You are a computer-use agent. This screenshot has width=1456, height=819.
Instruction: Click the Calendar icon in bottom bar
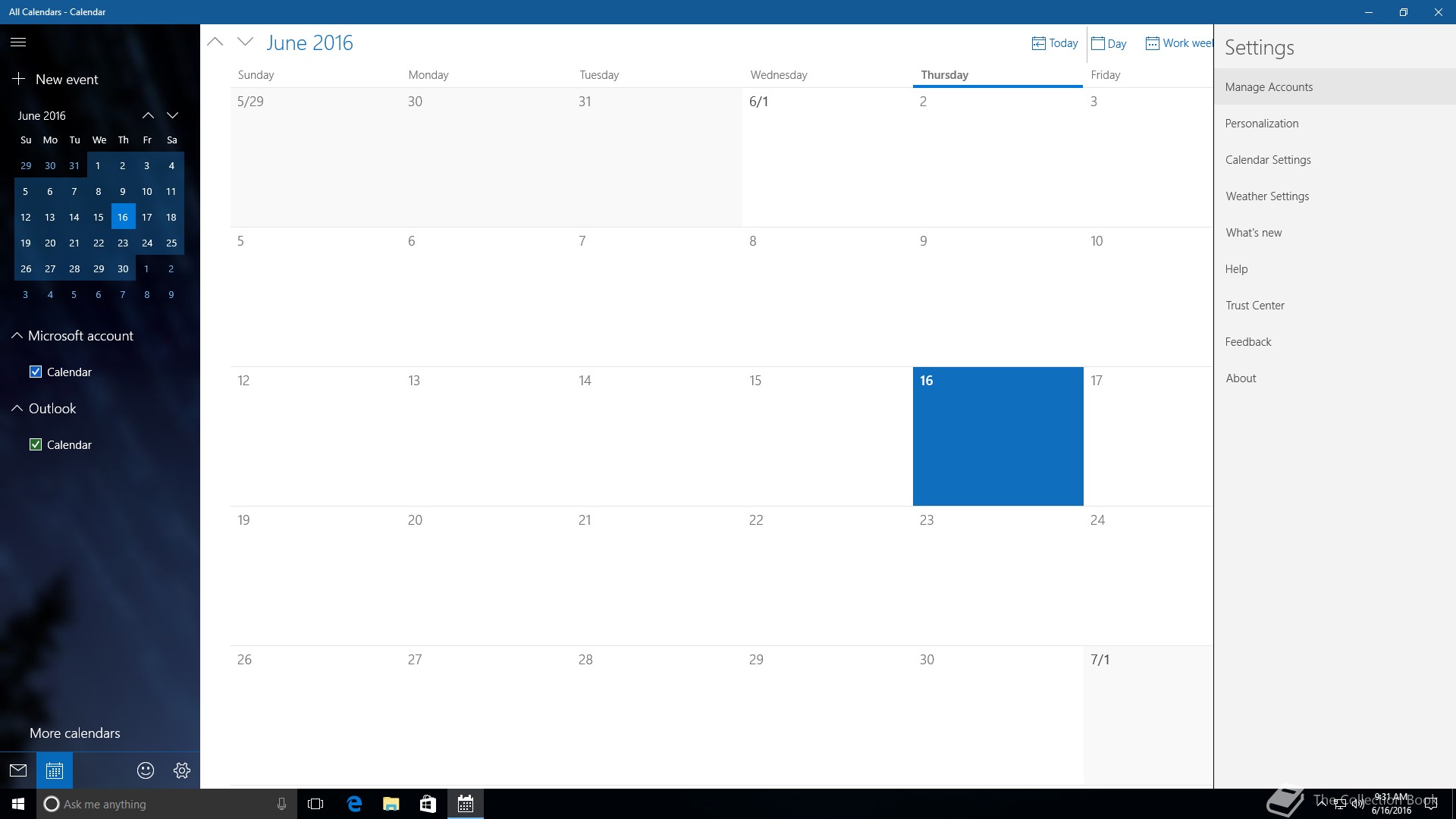55,770
